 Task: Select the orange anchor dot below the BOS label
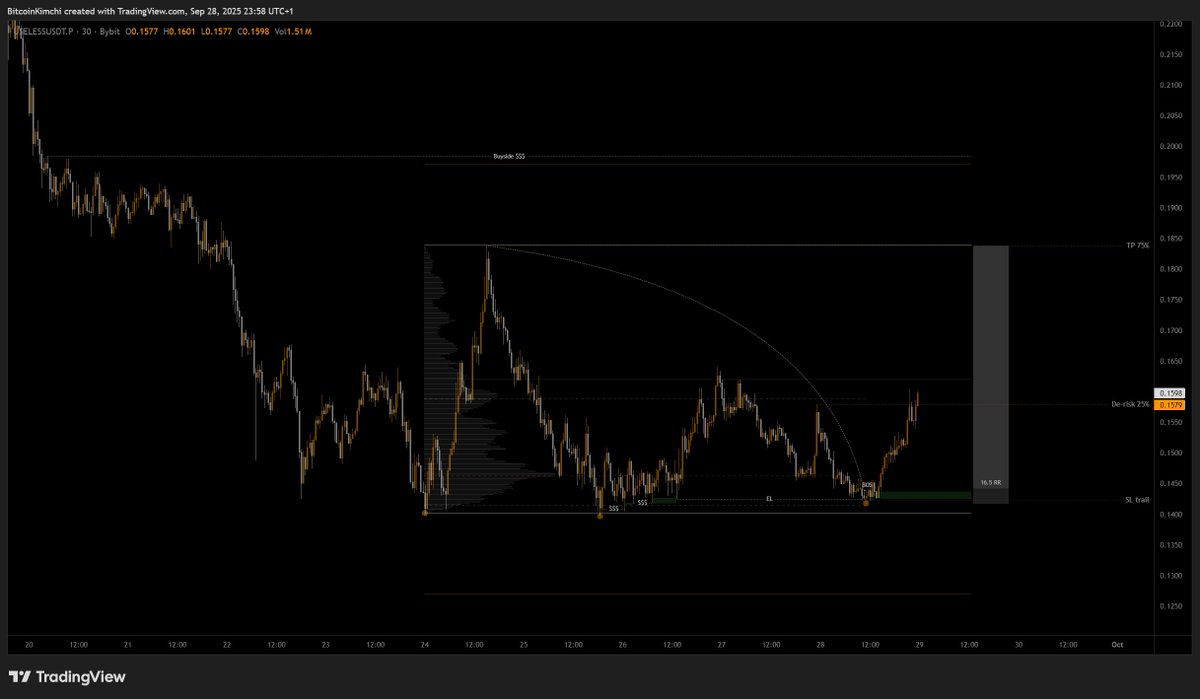coord(866,503)
